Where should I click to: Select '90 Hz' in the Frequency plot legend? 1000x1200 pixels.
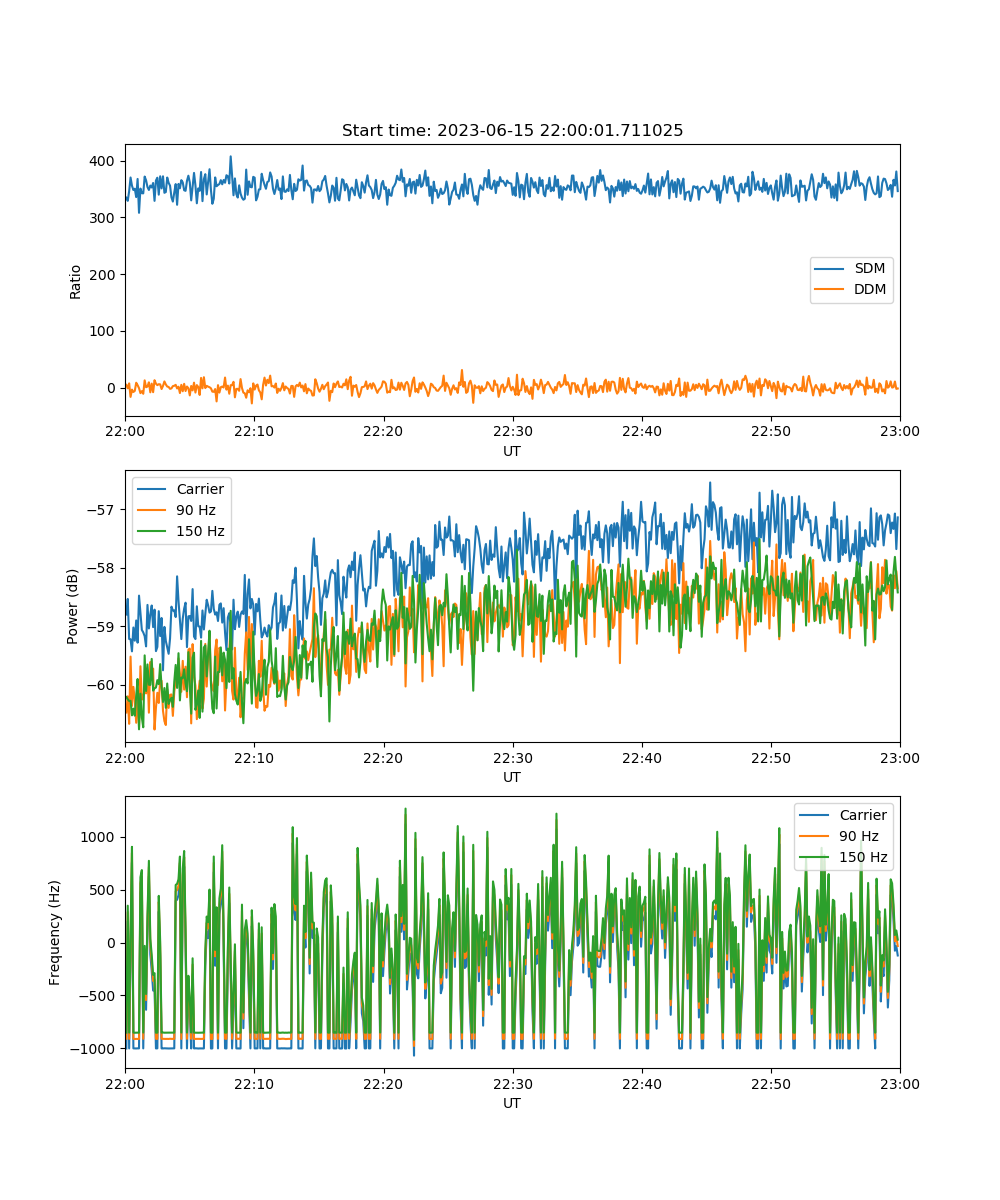[859, 836]
